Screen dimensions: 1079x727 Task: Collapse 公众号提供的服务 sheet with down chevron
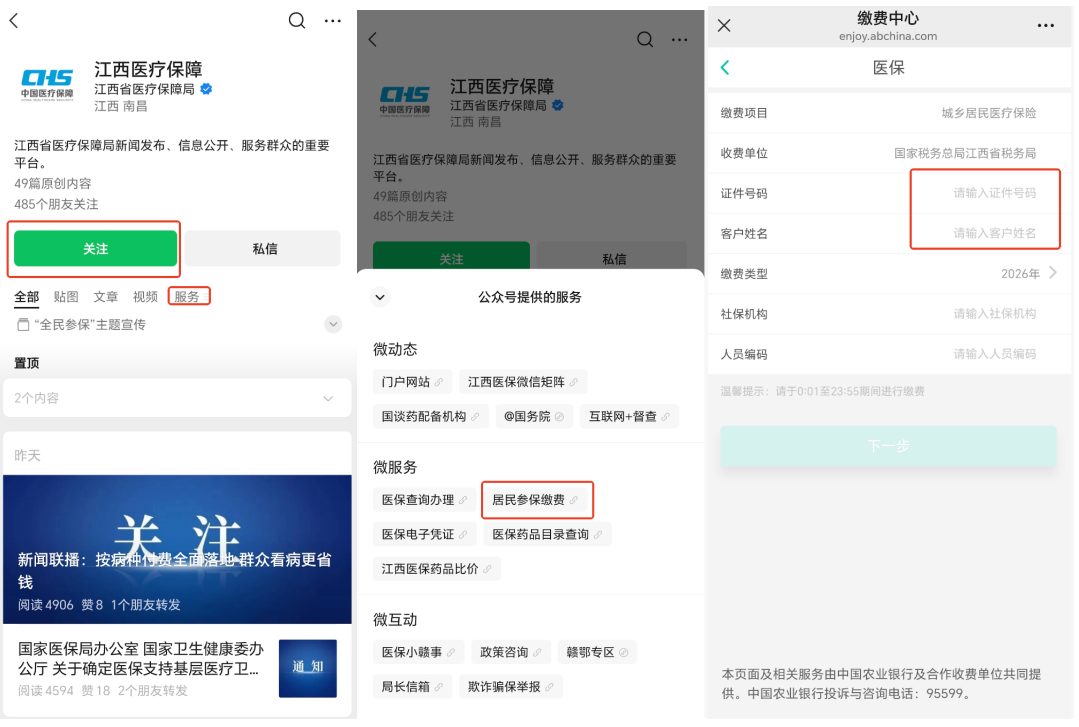click(380, 297)
